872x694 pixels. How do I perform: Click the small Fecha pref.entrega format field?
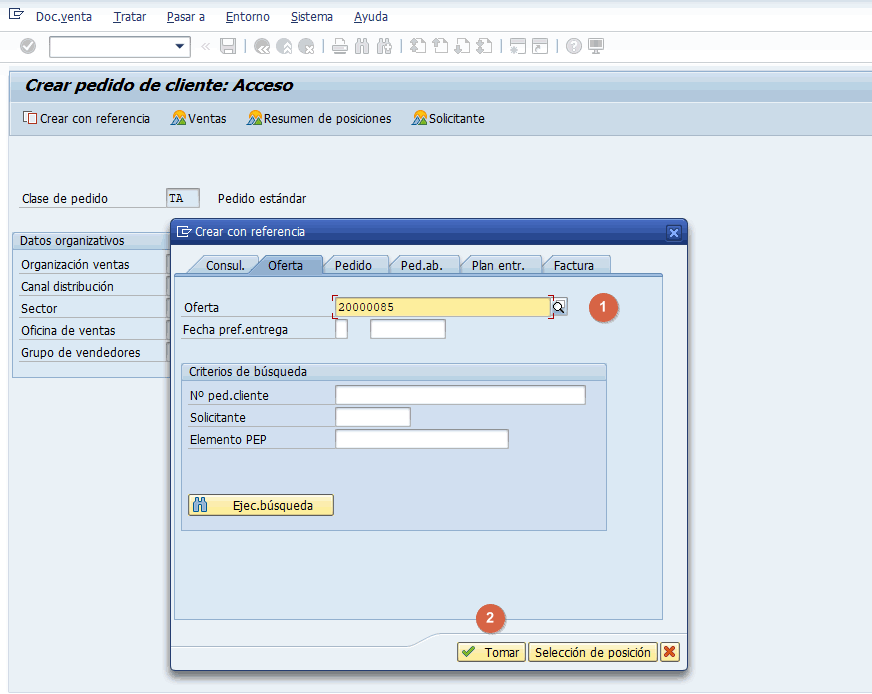341,329
